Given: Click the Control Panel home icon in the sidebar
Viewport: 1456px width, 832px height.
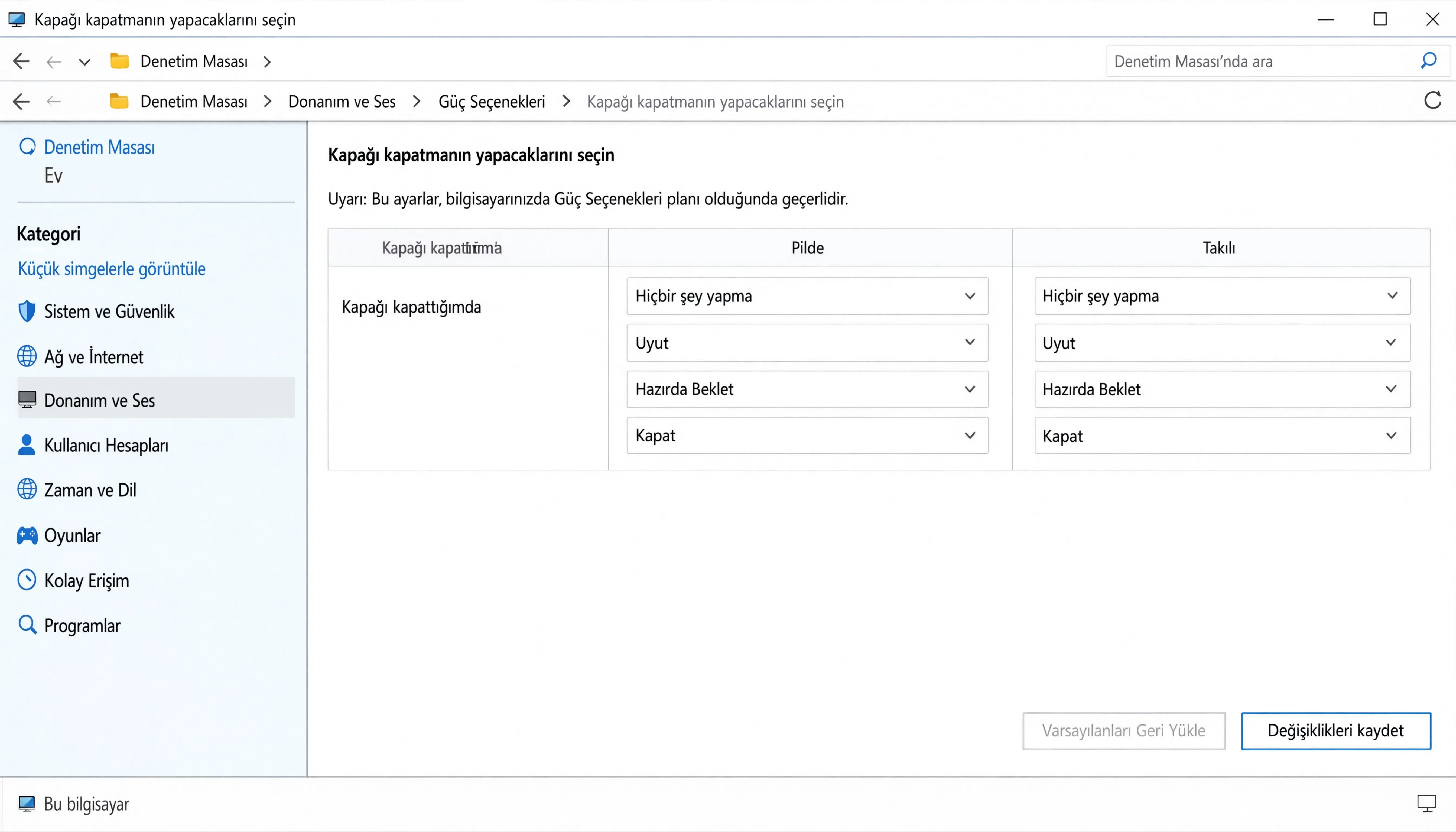Looking at the screenshot, I should point(27,147).
